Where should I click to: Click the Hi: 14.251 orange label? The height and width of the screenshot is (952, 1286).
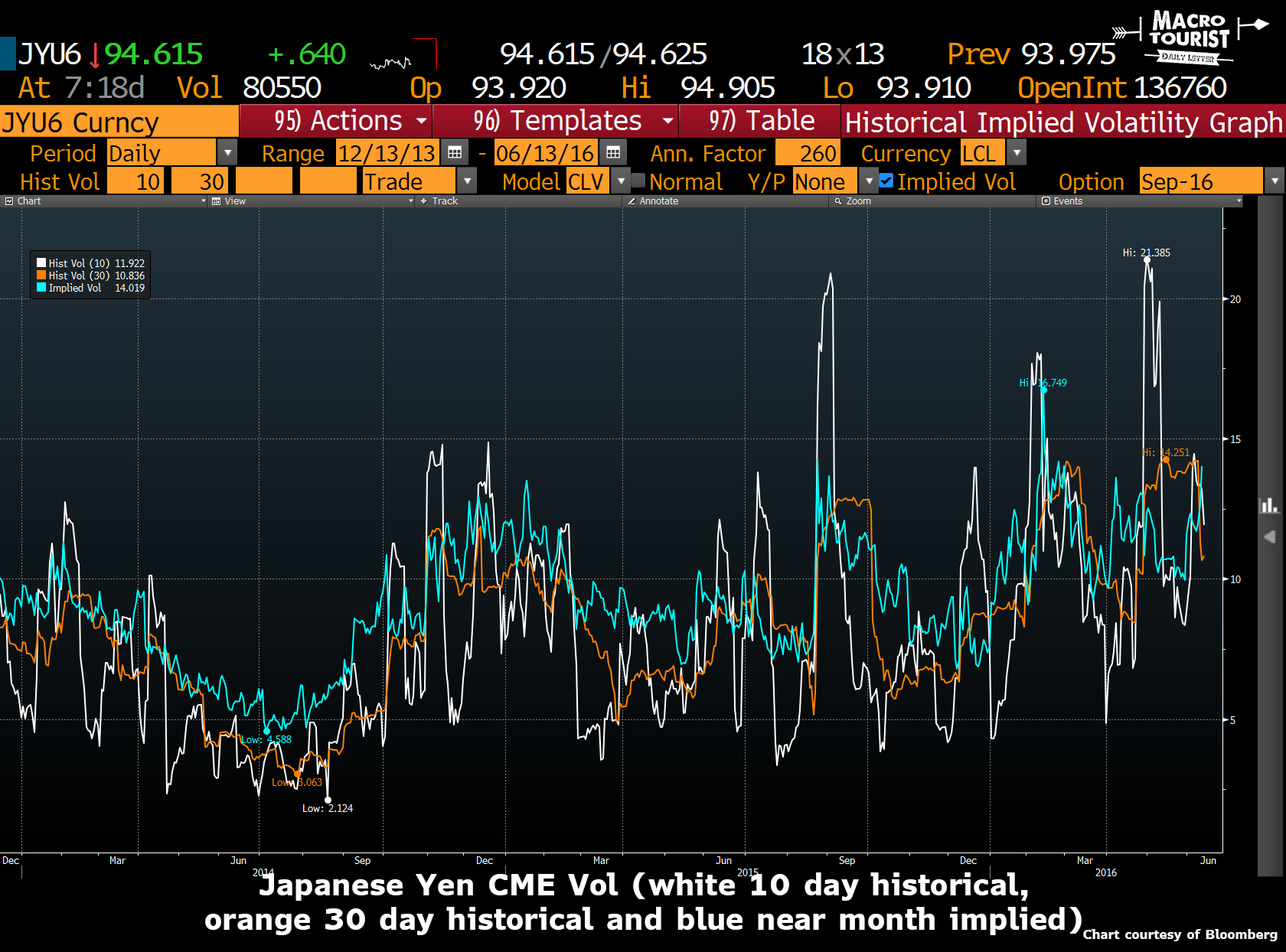[1166, 452]
